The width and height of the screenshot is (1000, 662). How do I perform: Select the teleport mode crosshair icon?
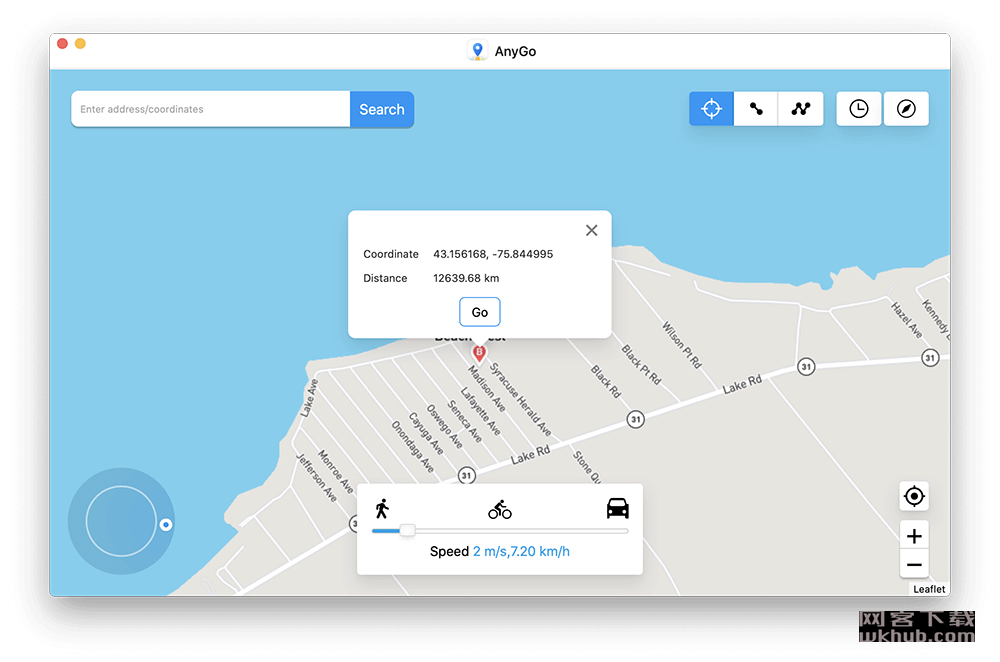[x=711, y=108]
